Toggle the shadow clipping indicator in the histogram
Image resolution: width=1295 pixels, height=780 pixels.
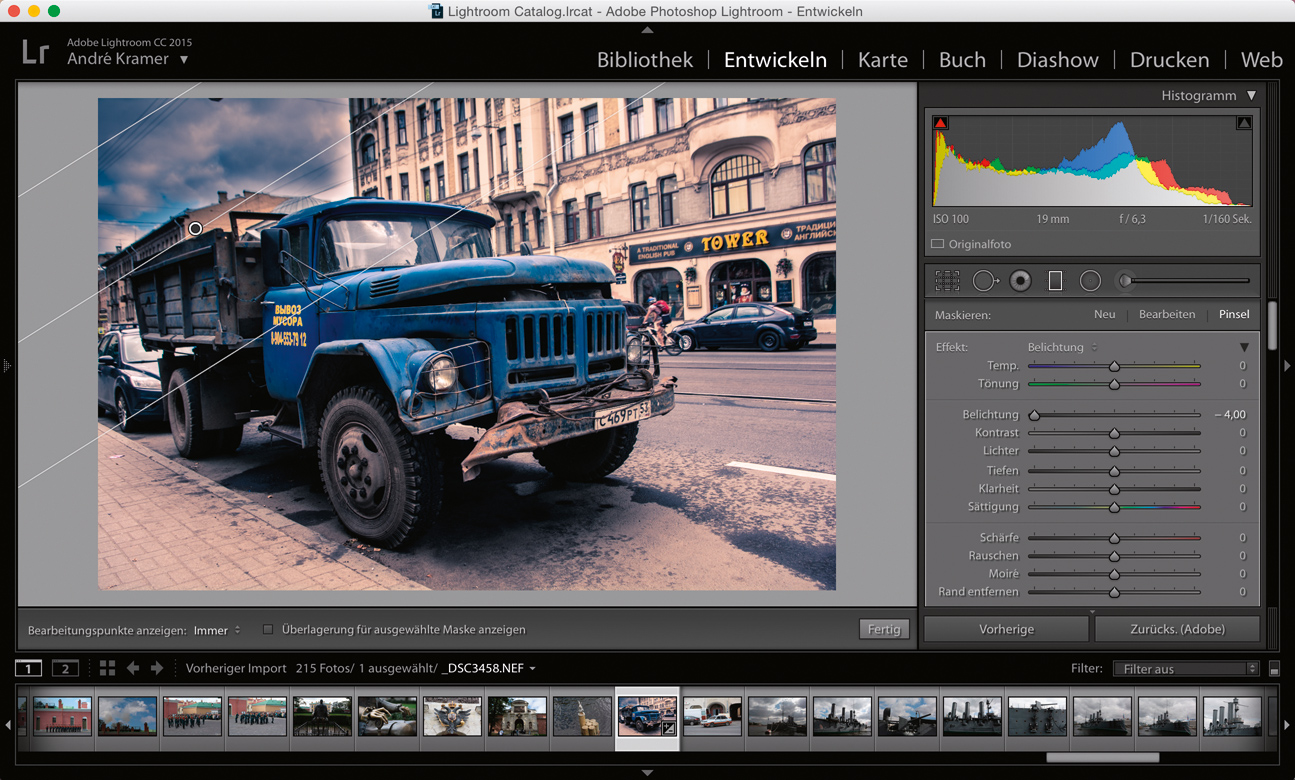tap(940, 123)
